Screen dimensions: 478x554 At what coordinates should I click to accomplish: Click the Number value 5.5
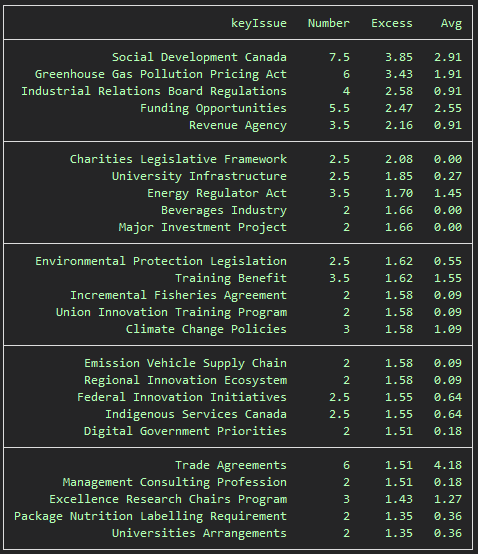pyautogui.click(x=339, y=108)
